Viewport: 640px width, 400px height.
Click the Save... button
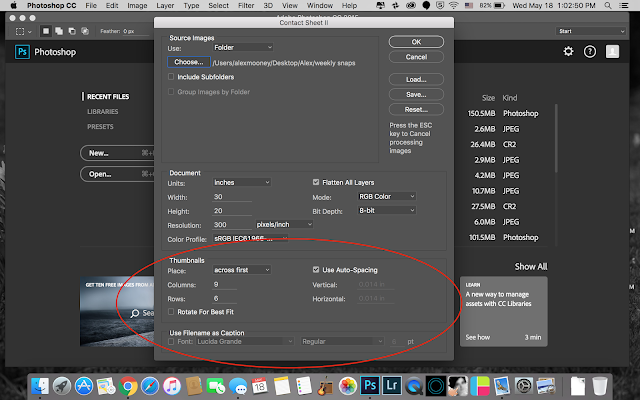(x=416, y=94)
